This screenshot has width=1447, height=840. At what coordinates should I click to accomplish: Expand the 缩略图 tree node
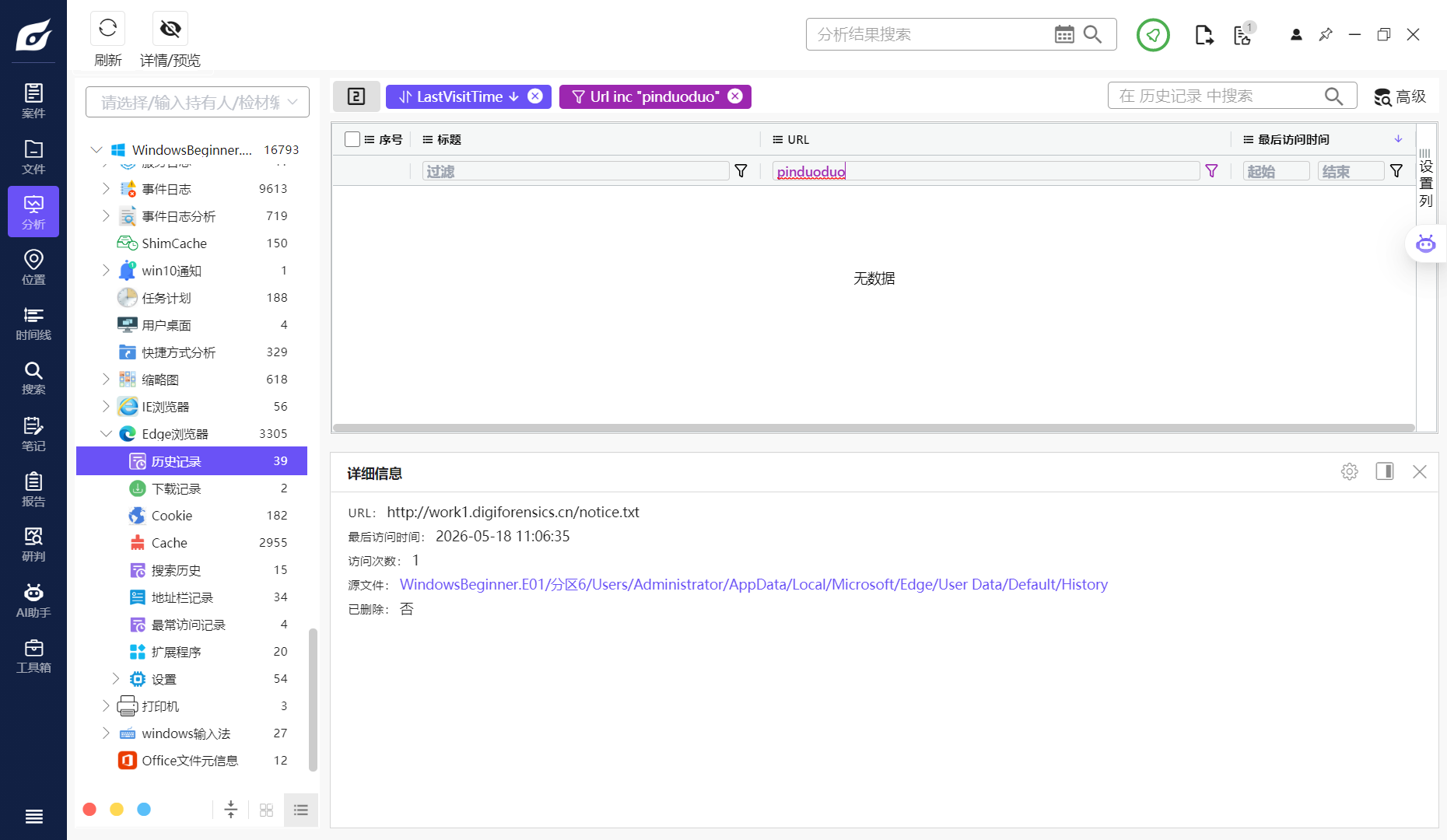[106, 379]
